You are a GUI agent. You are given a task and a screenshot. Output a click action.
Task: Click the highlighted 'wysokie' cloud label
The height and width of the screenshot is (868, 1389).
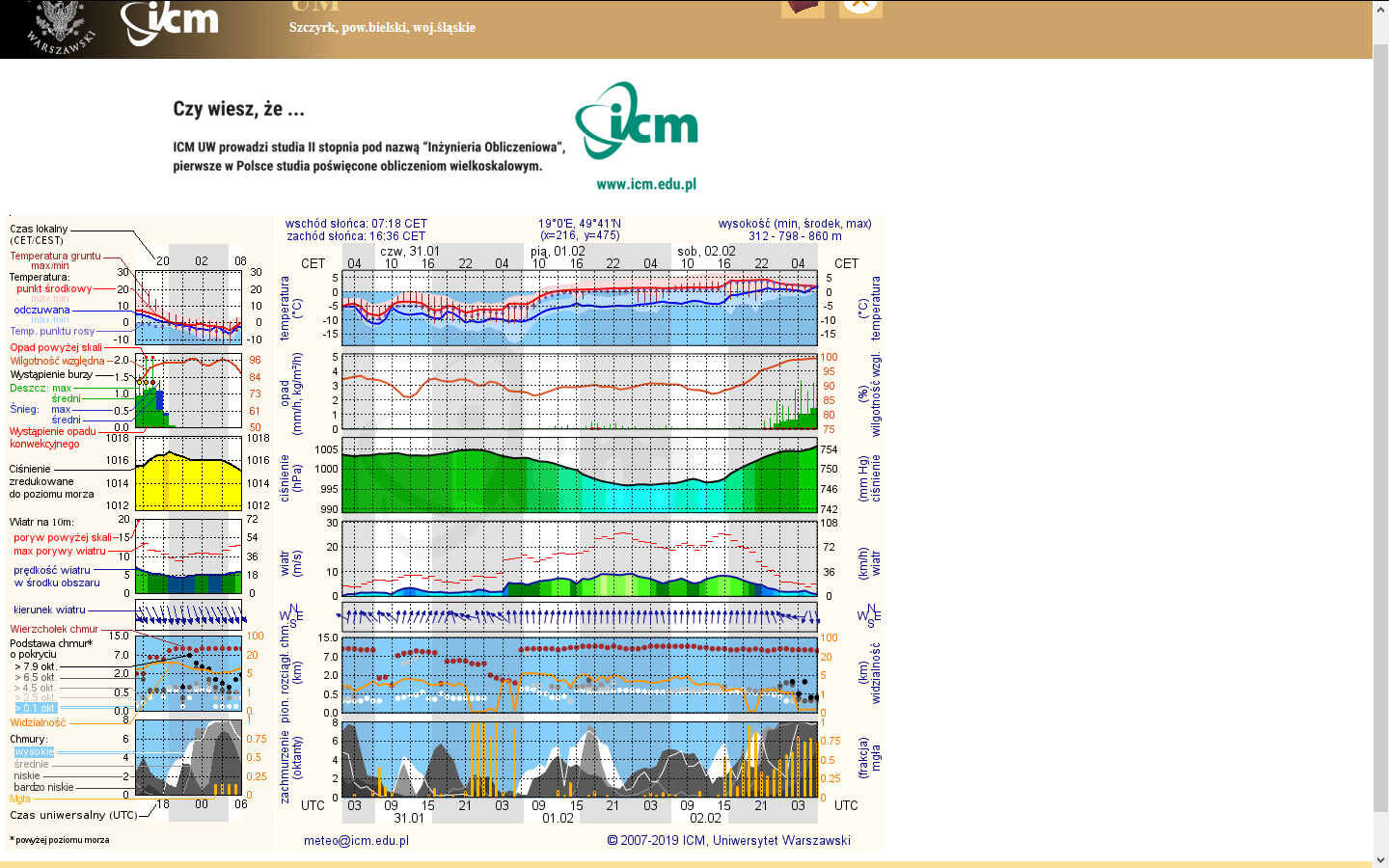point(35,752)
